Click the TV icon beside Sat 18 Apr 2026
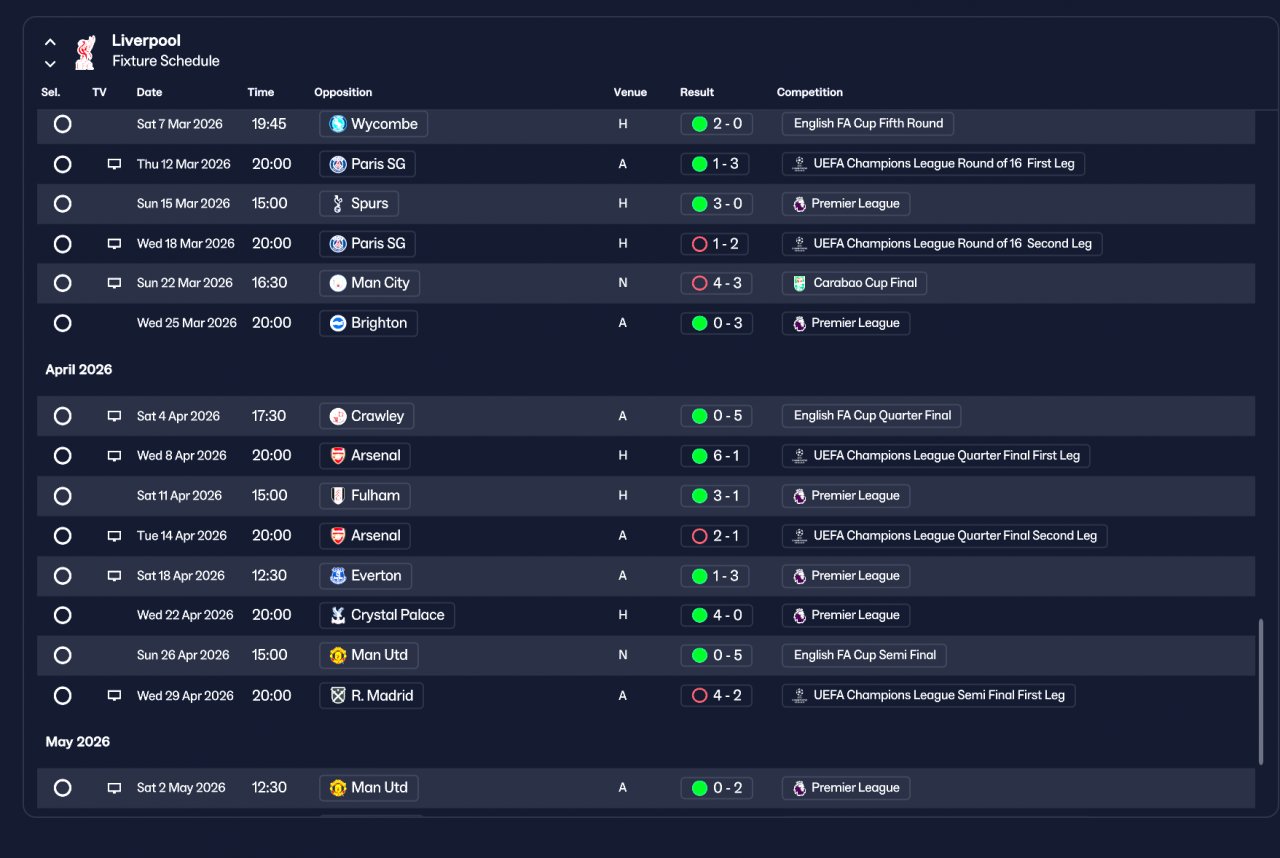Image resolution: width=1280 pixels, height=858 pixels. point(114,576)
